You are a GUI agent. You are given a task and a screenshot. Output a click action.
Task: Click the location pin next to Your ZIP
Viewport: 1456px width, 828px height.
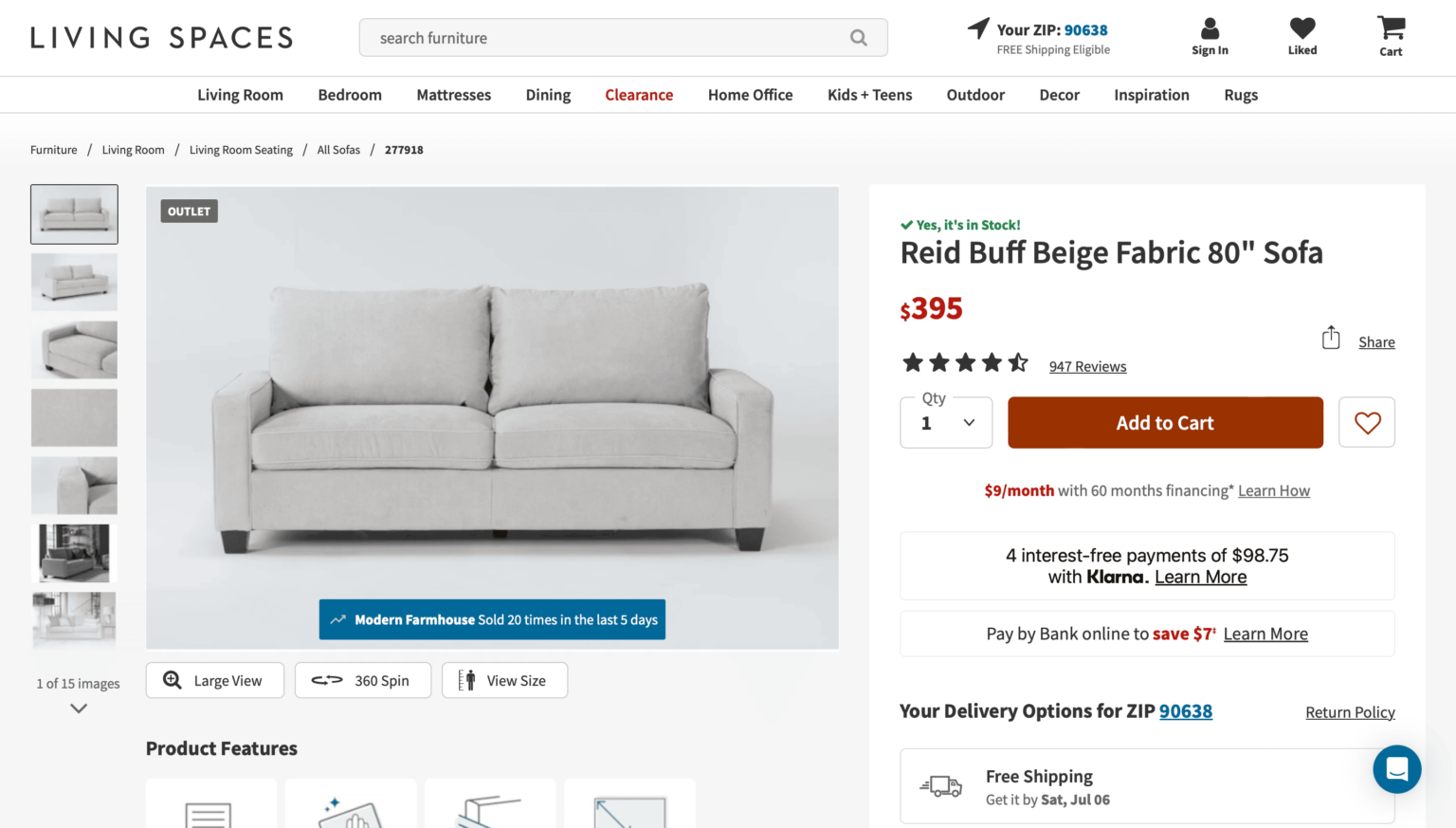pyautogui.click(x=977, y=28)
